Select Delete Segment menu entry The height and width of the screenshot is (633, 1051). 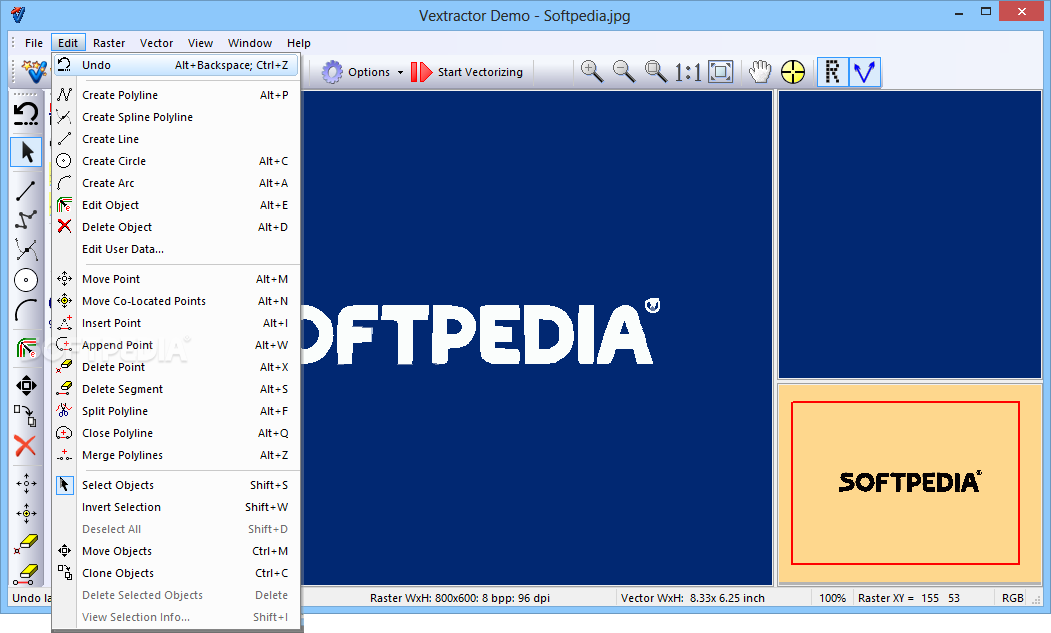coord(176,390)
